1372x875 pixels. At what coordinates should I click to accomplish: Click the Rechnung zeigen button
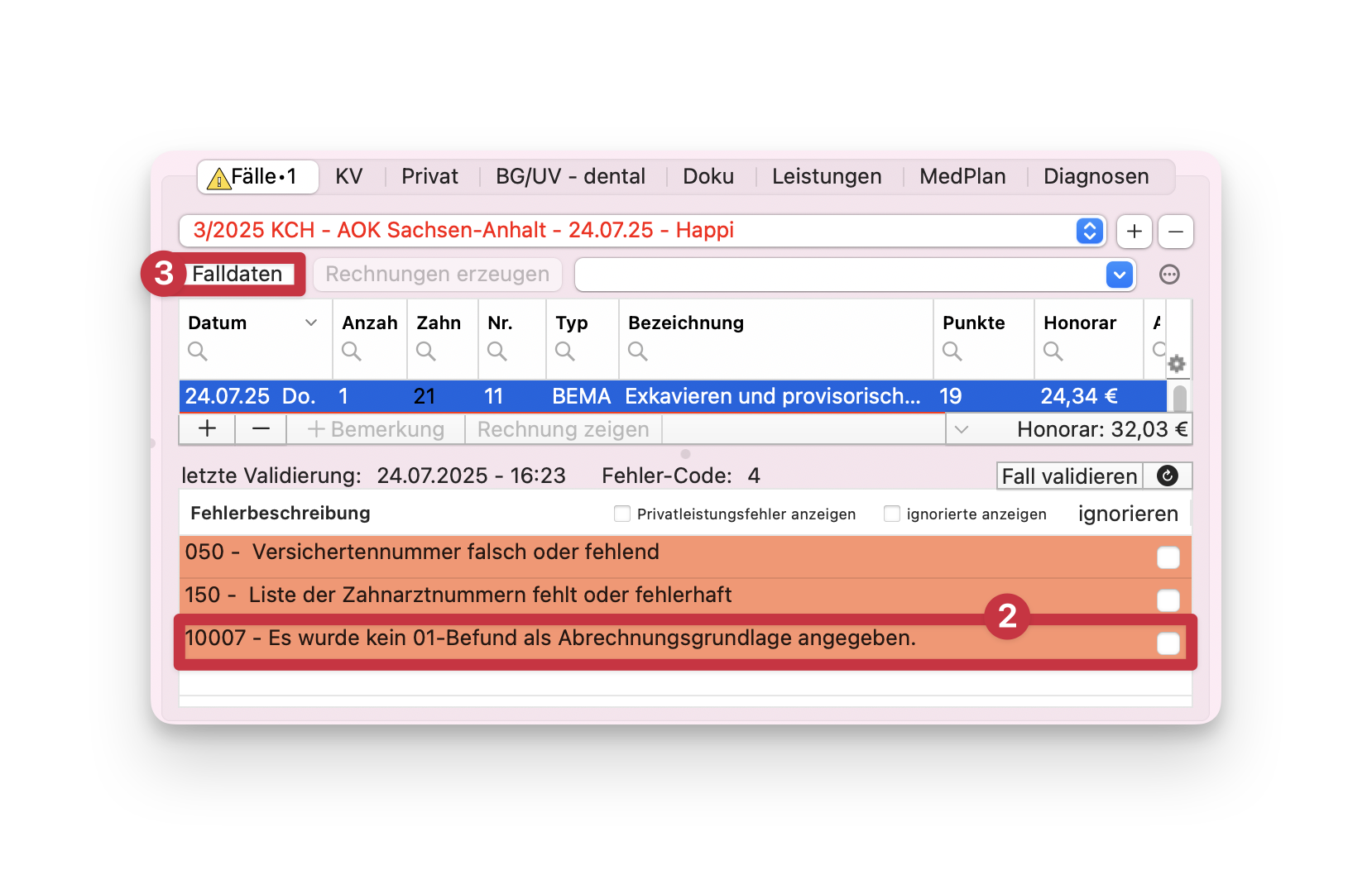pos(564,429)
